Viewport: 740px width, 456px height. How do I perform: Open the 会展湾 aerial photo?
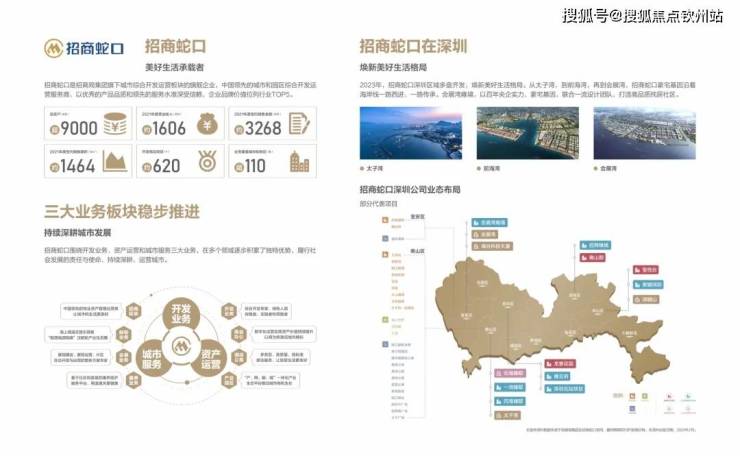coord(645,133)
